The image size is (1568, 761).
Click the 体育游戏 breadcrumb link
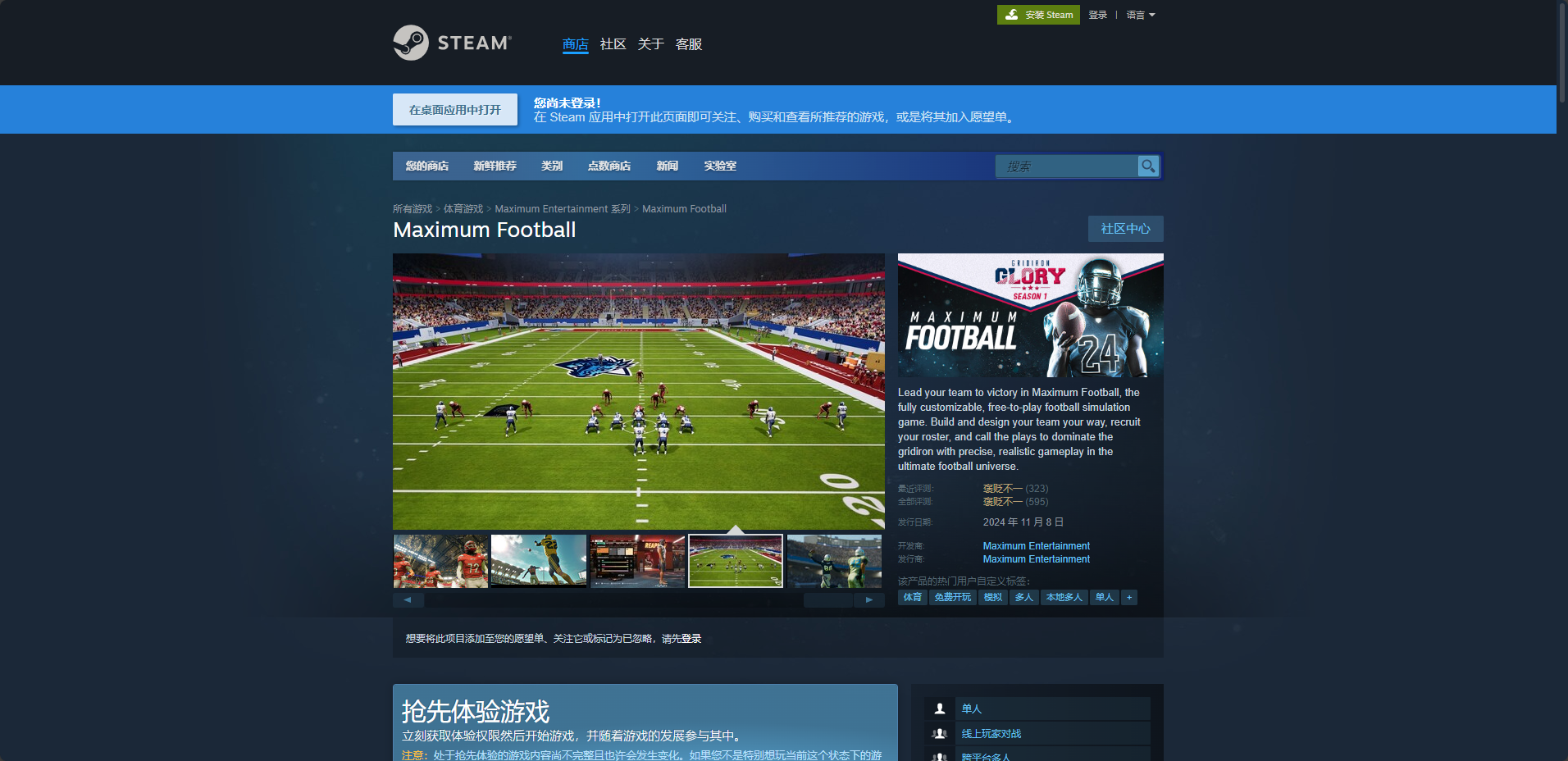coord(463,209)
